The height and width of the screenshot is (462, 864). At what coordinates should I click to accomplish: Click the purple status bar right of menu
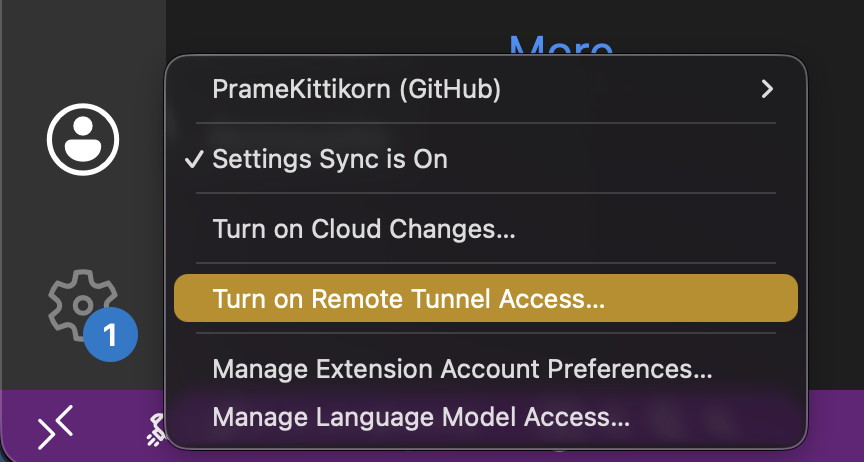(x=835, y=428)
